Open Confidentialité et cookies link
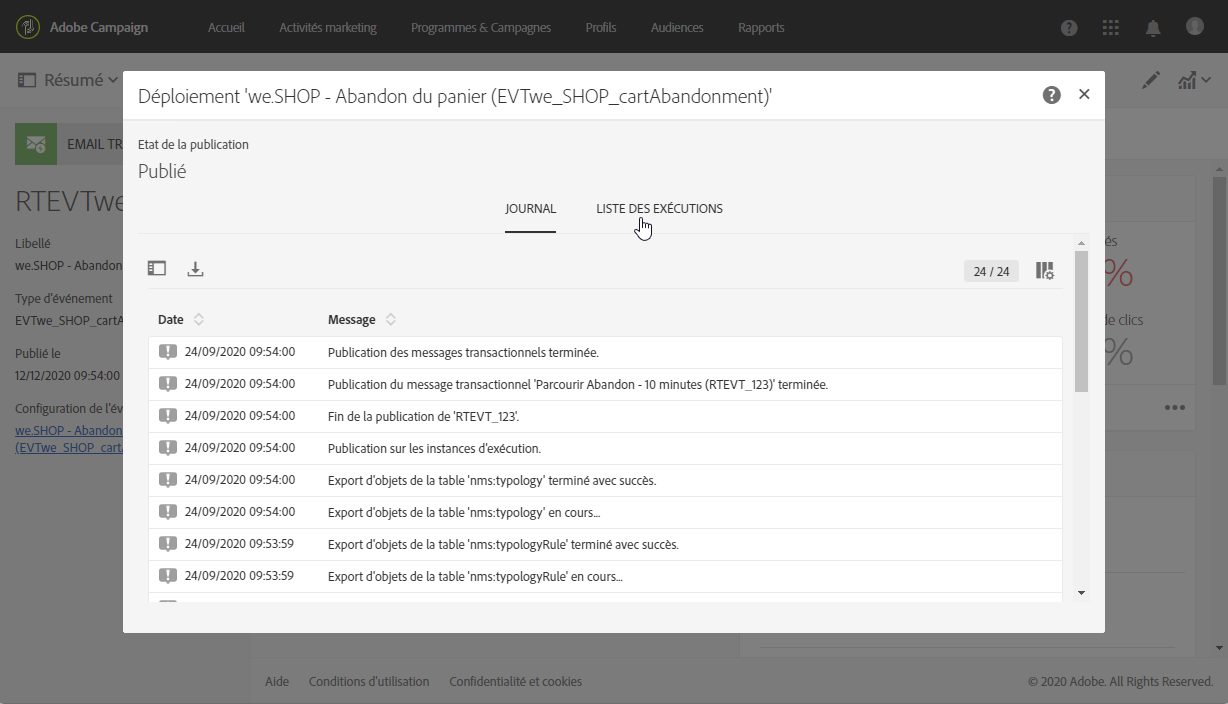The width and height of the screenshot is (1228, 704). coord(516,682)
